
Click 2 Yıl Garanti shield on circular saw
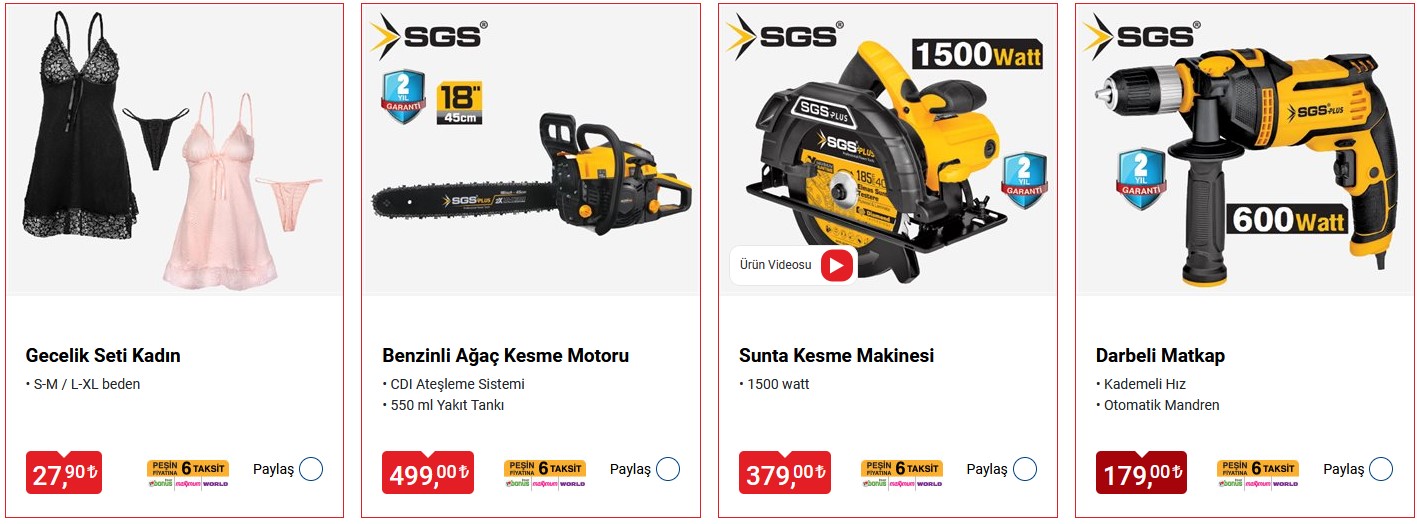pyautogui.click(x=1024, y=180)
